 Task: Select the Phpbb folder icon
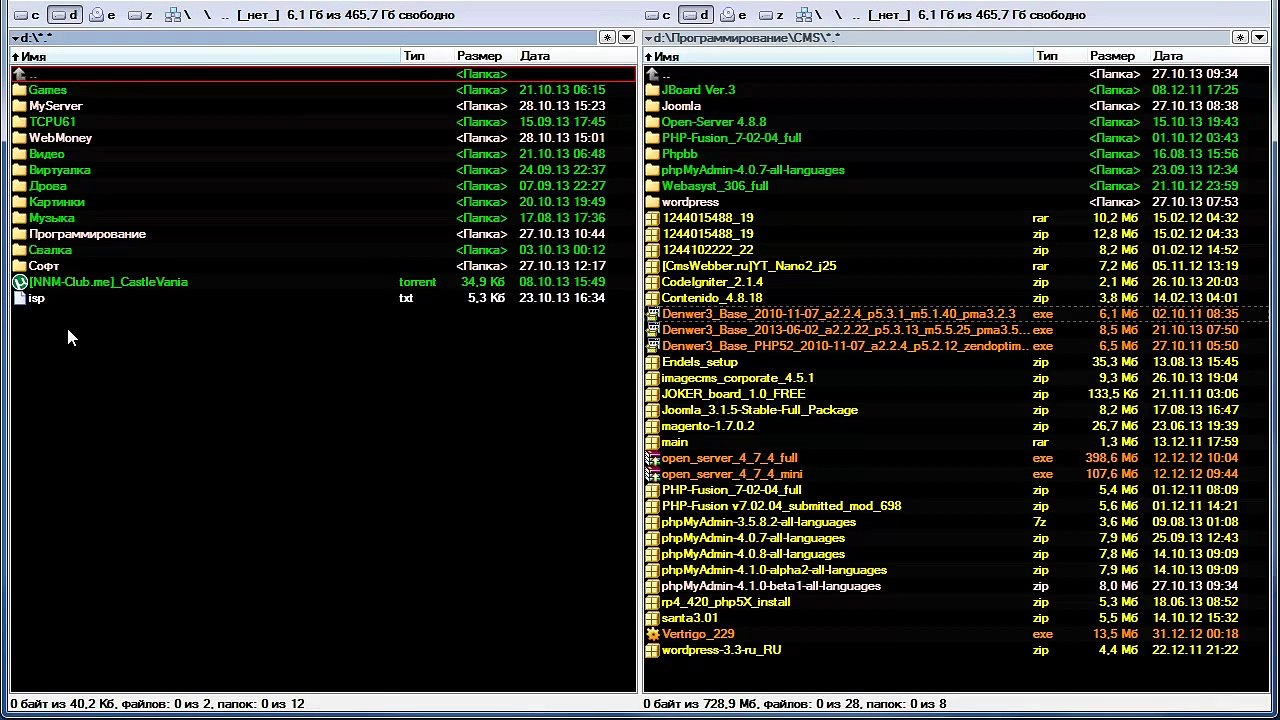pos(653,154)
